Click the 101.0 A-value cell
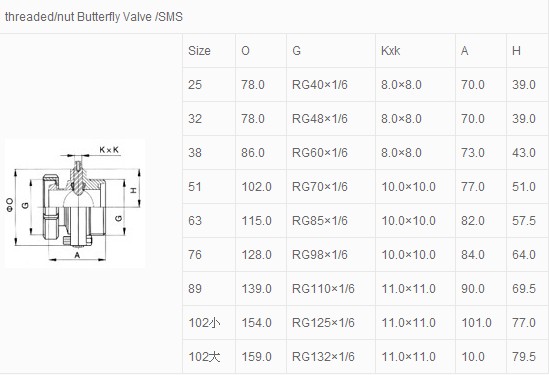 tap(481, 322)
